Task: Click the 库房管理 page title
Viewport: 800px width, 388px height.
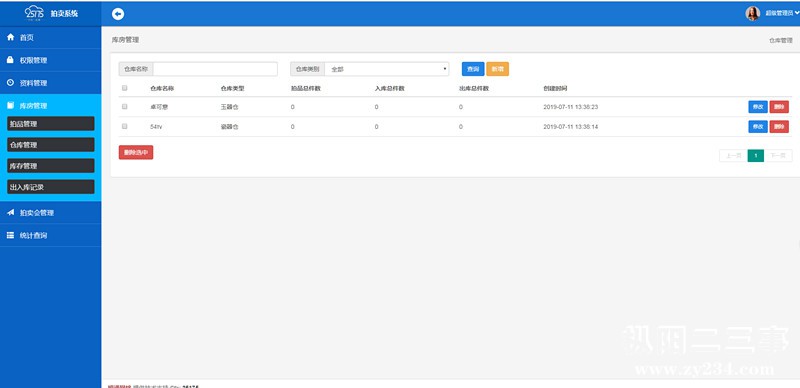Action: [125, 39]
